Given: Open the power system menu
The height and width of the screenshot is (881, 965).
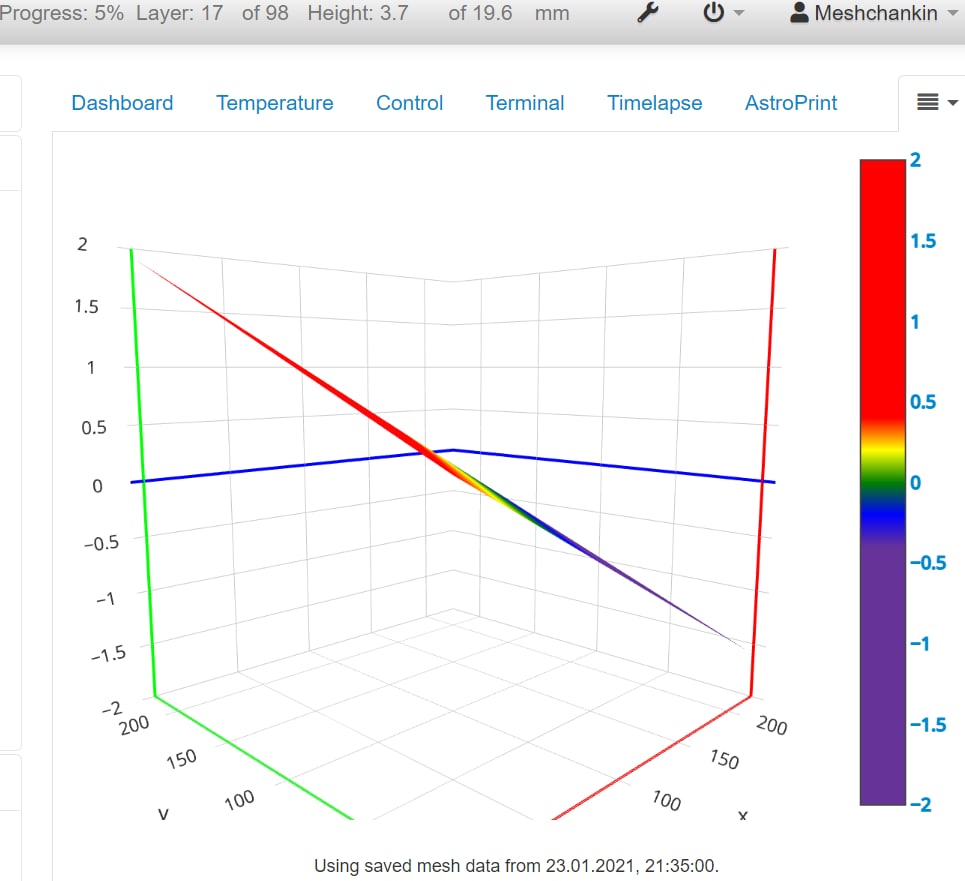Looking at the screenshot, I should pyautogui.click(x=723, y=13).
